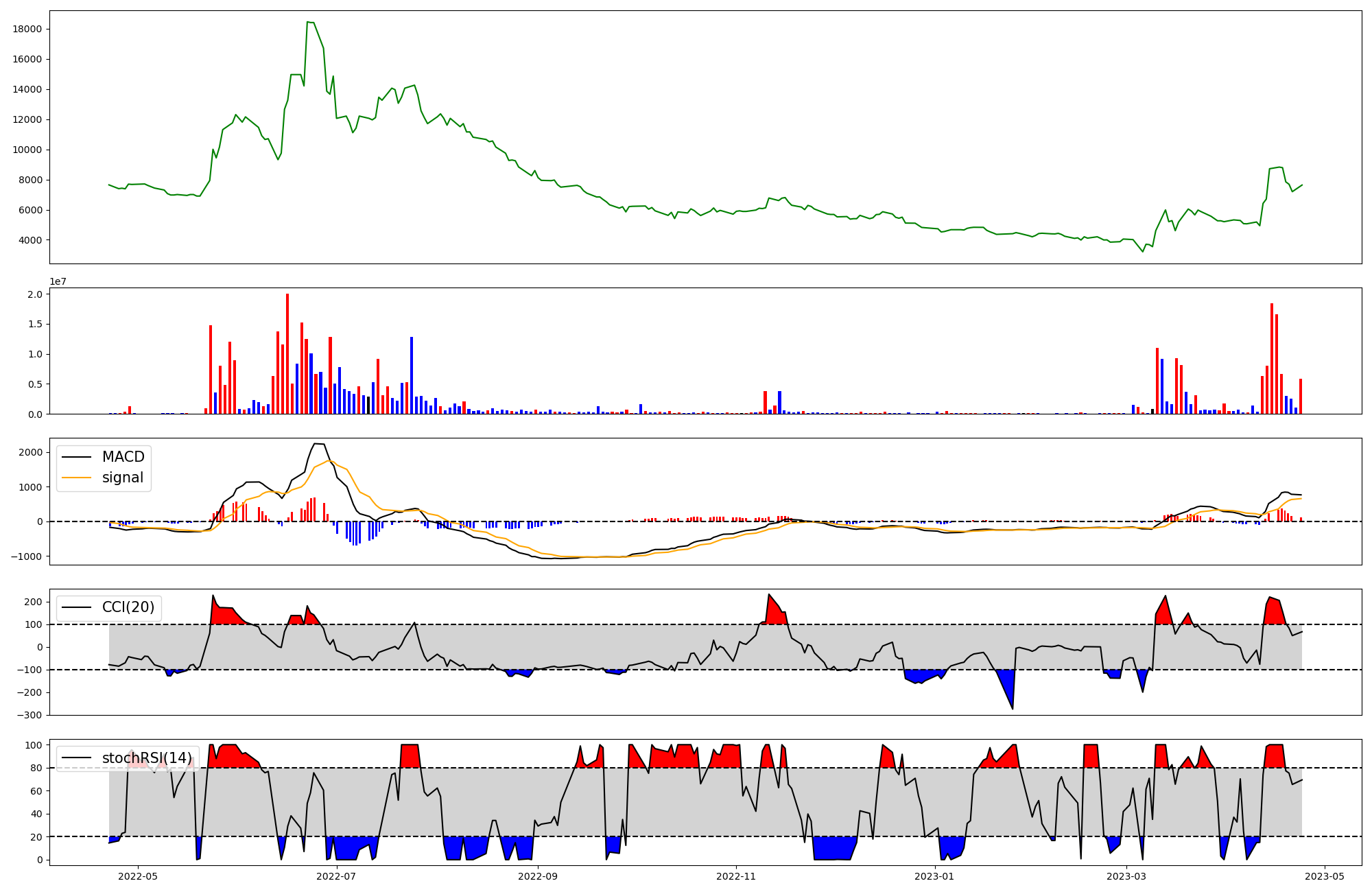Click the MACD legend entry

123,457
